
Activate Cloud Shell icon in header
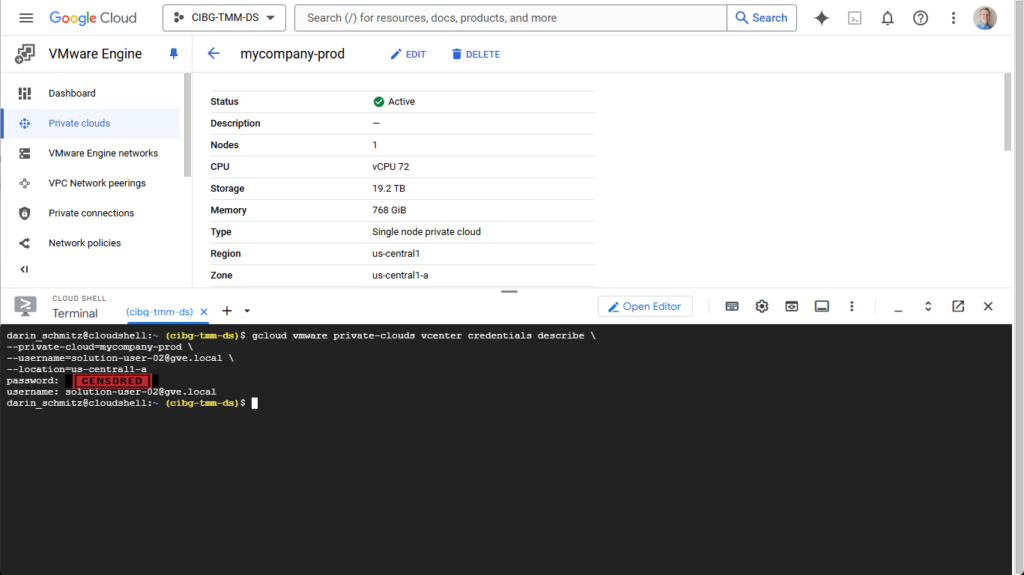[x=855, y=18]
